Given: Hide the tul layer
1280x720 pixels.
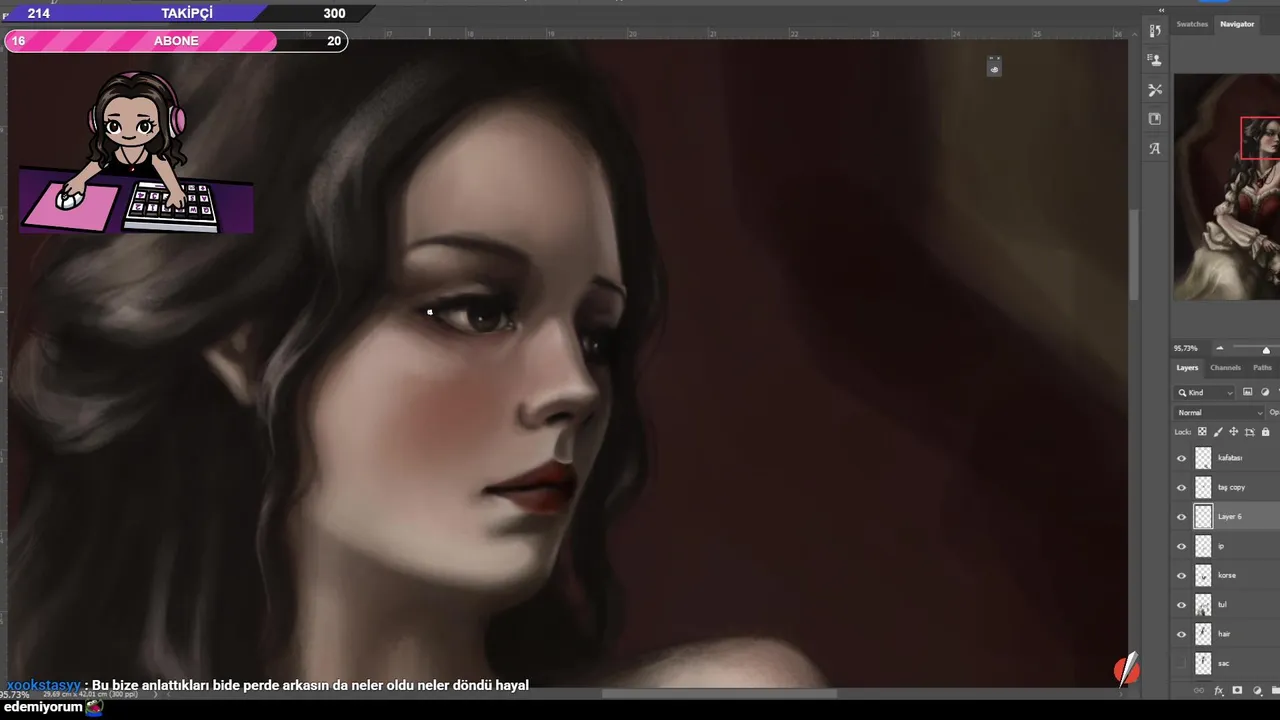Looking at the screenshot, I should click(1181, 605).
